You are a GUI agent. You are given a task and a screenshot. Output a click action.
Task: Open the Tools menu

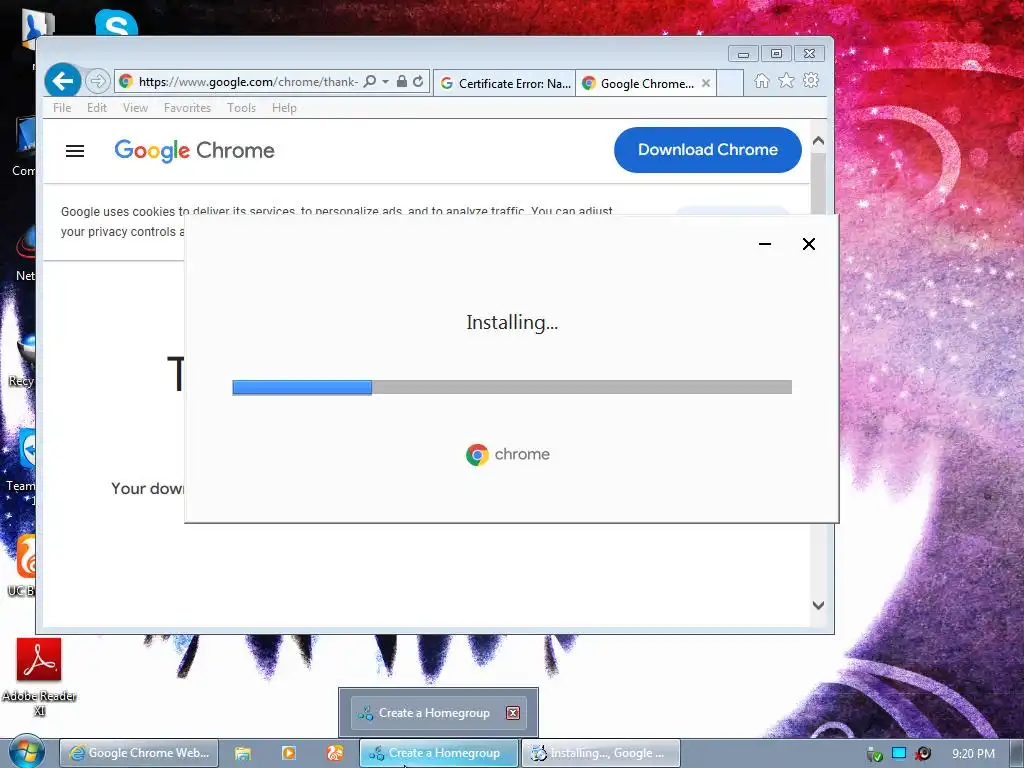[241, 108]
